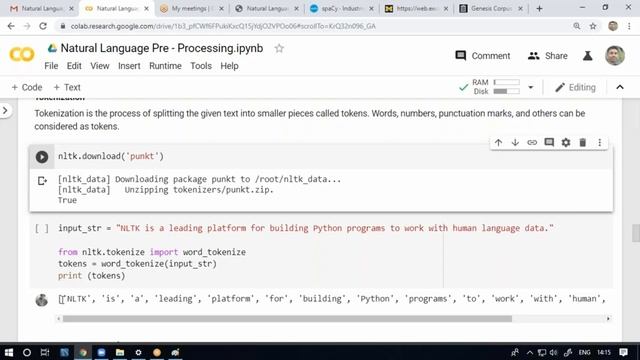
Task: Click the ENG language indicator
Action: 584,352
